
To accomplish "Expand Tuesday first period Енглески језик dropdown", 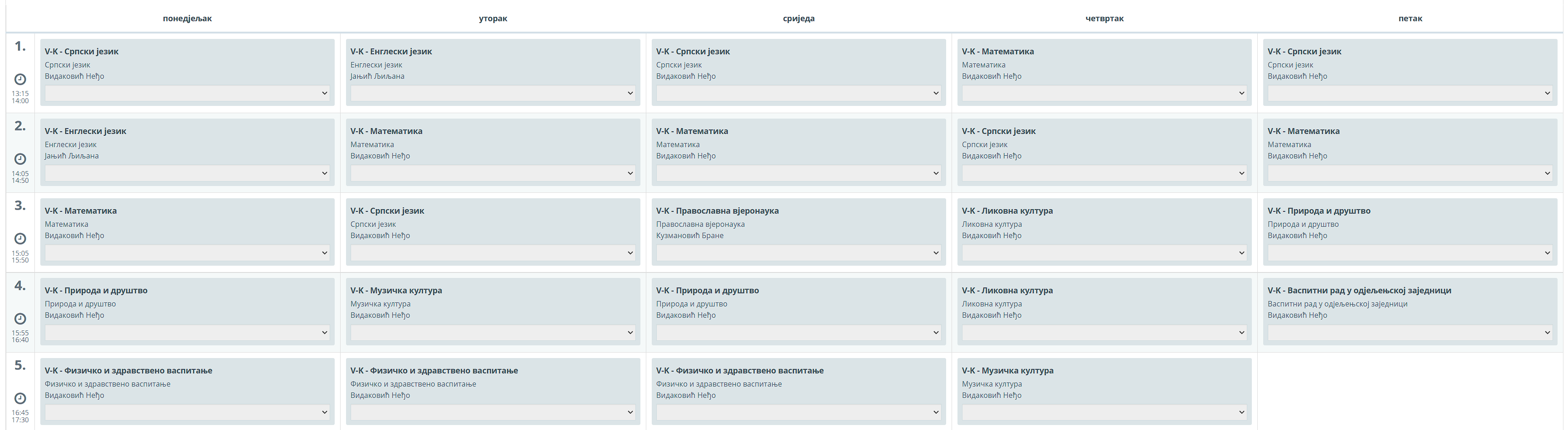I will coord(492,94).
